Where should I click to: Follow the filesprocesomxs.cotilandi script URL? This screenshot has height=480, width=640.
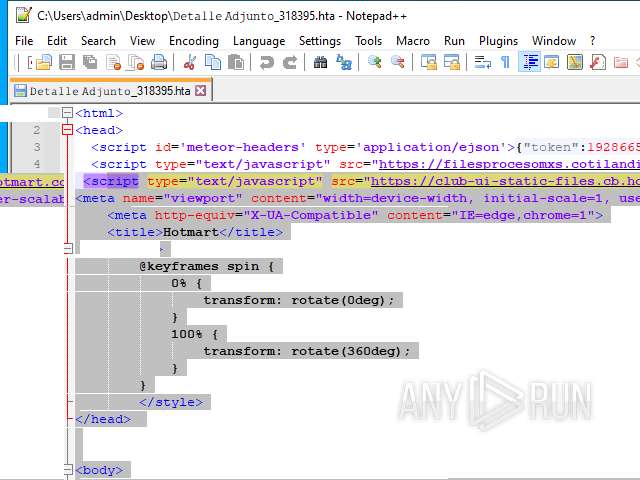click(x=509, y=164)
